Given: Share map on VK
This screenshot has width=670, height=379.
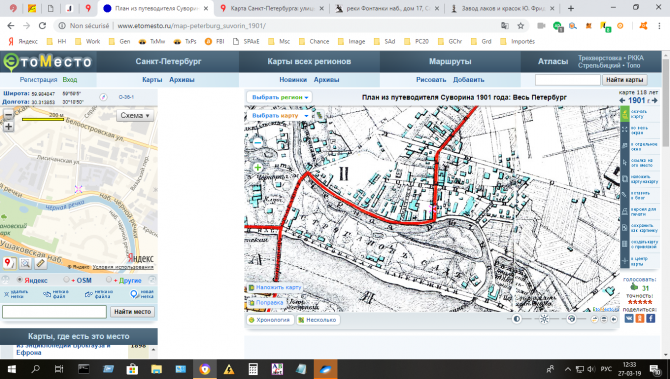Looking at the screenshot, I should click(629, 318).
